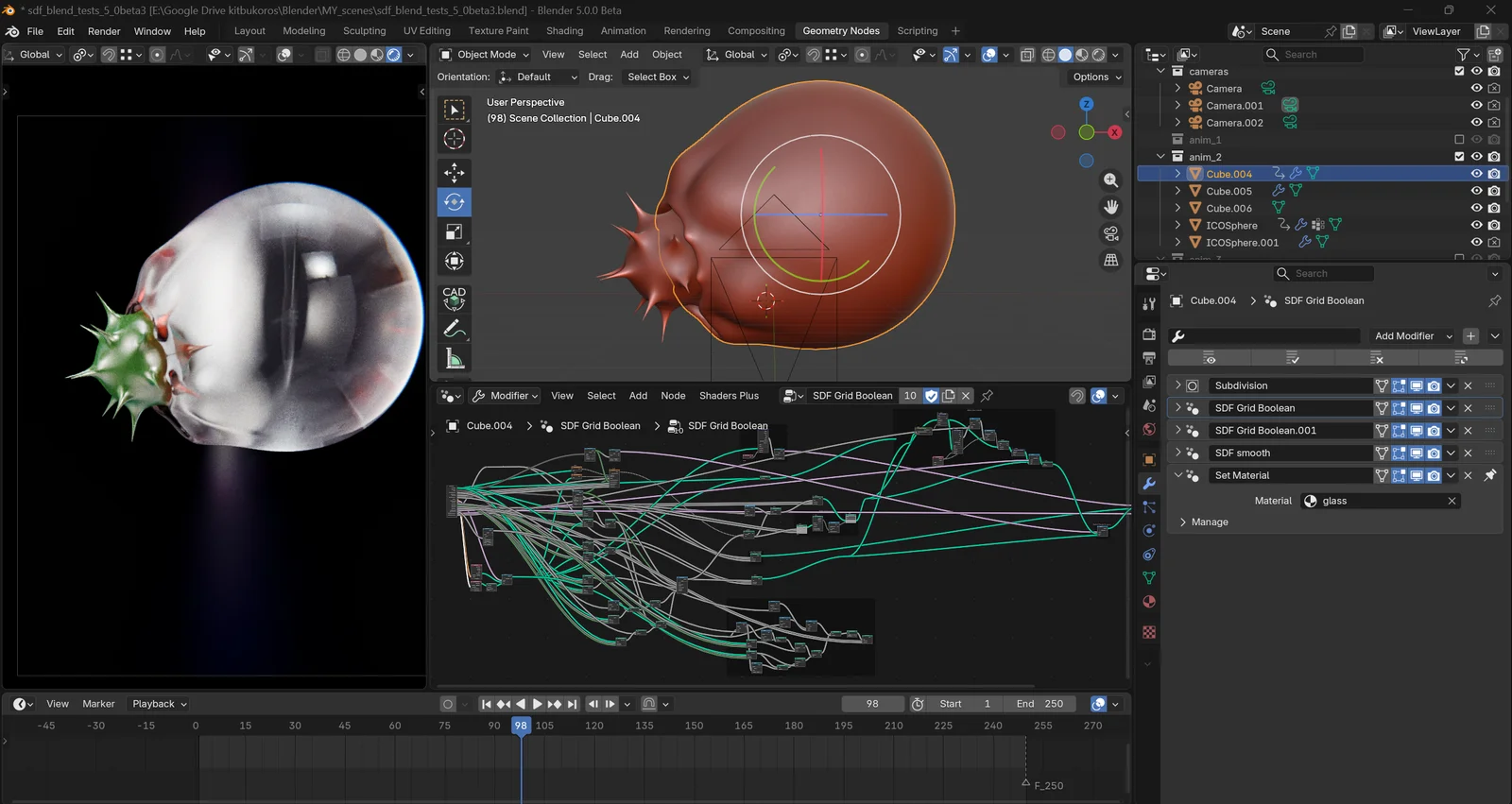Collapse the anim_2 collection
Image resolution: width=1512 pixels, height=804 pixels.
1160,157
